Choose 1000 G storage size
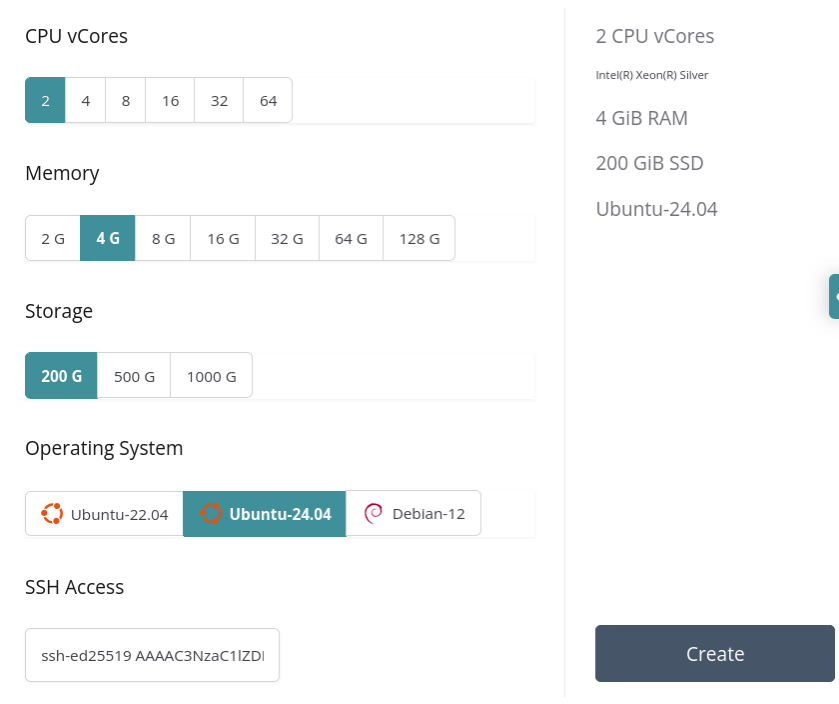The height and width of the screenshot is (704, 839). 211,377
